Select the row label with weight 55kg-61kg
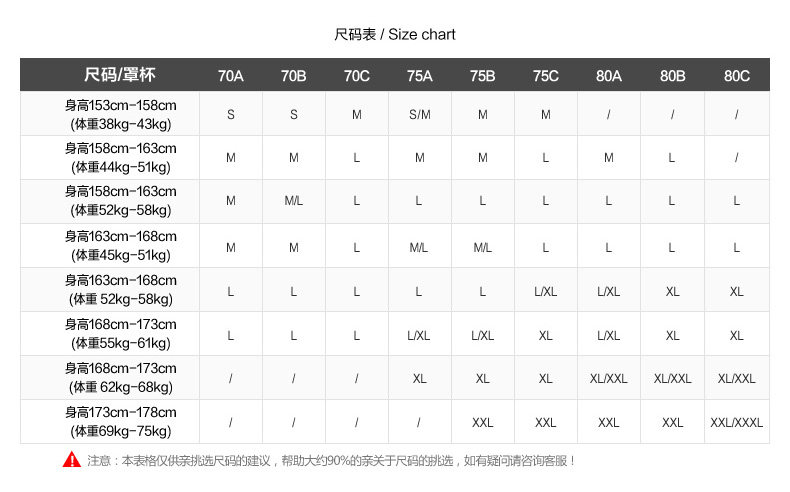This screenshot has height=492, width=790. point(120,334)
